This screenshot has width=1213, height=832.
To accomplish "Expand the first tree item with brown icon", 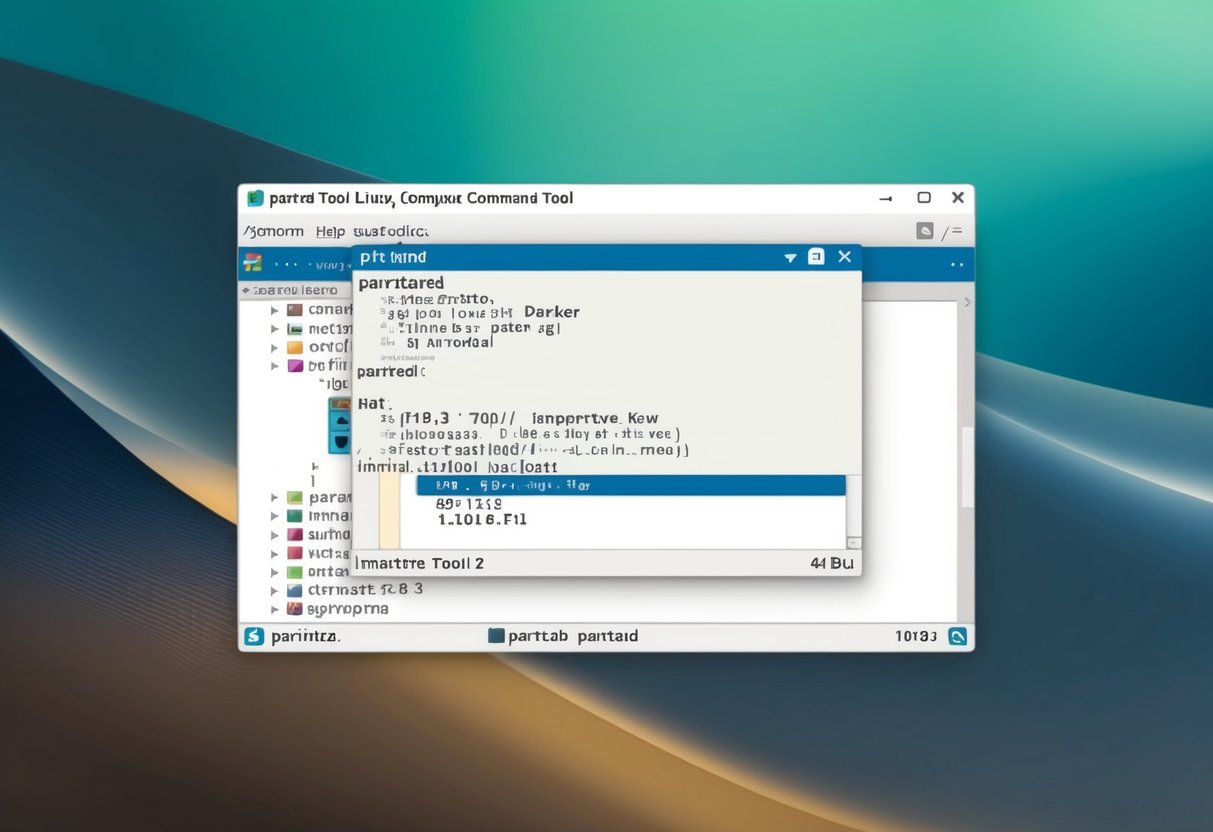I will pyautogui.click(x=275, y=310).
